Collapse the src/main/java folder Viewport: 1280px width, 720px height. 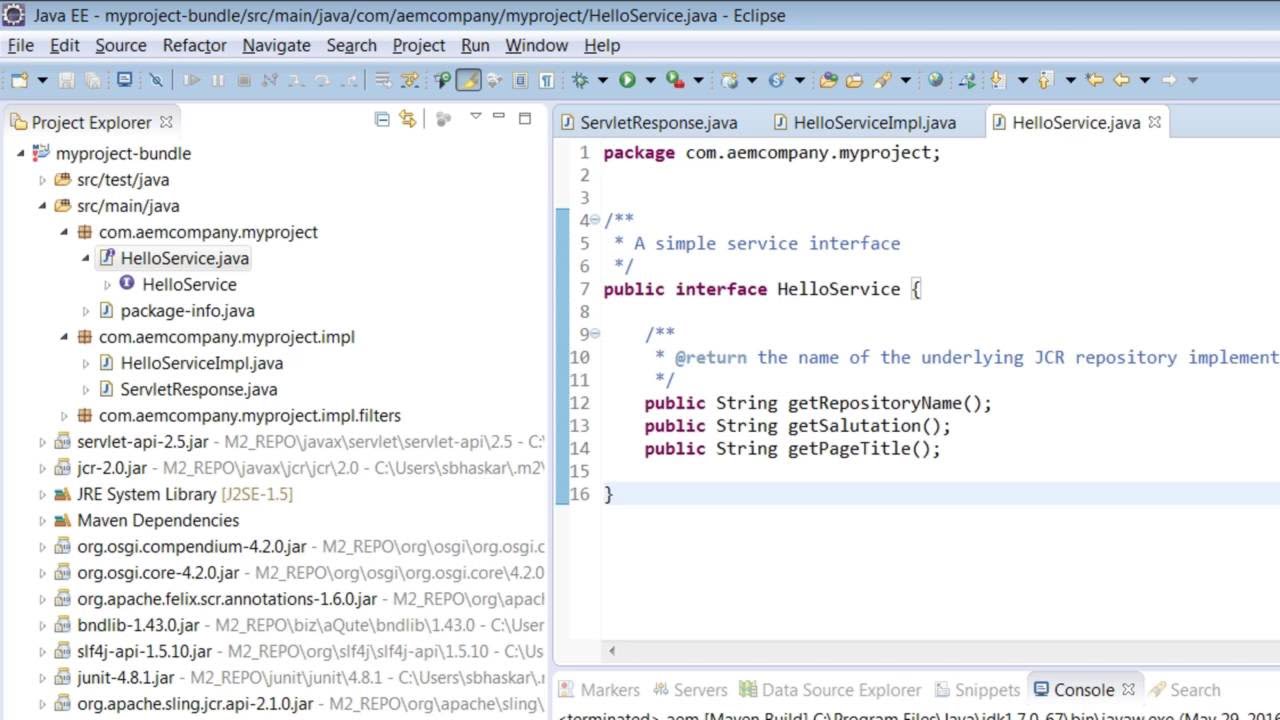(42, 206)
